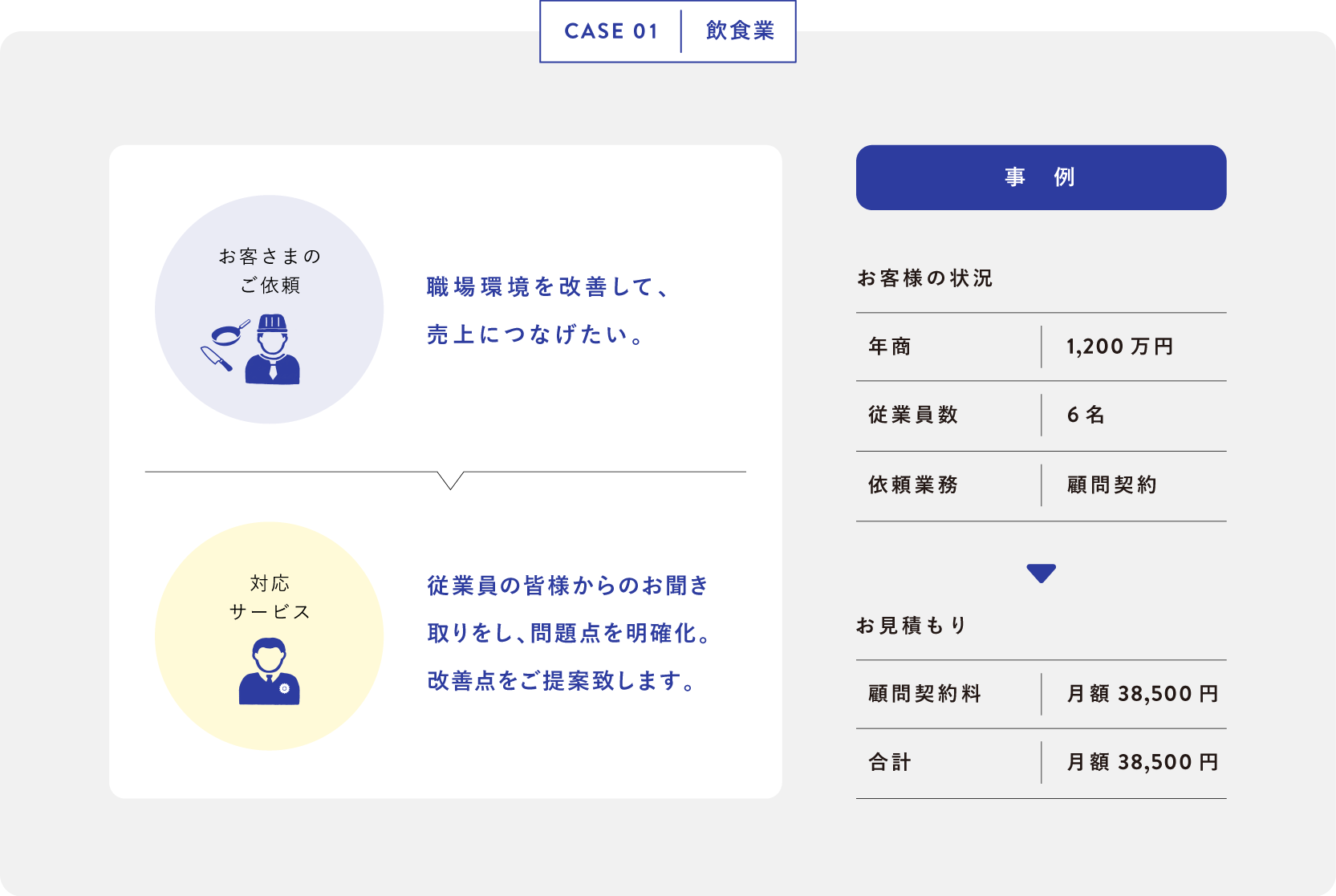Click the badge on the consultant's jacket
1336x896 pixels.
(x=284, y=688)
